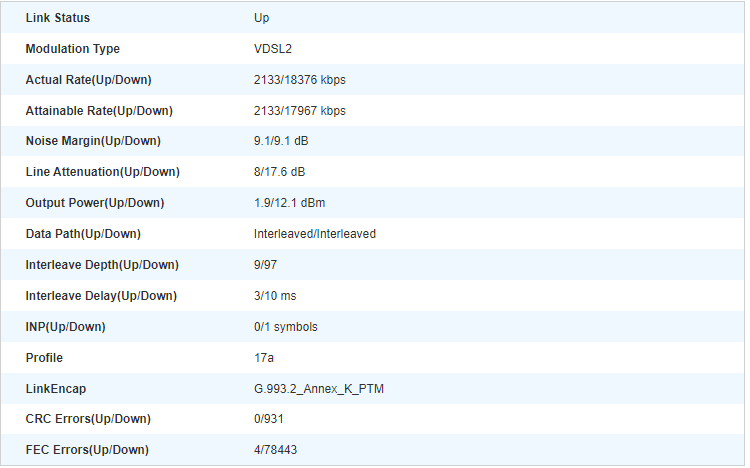Screen dimensions: 750x468
Task: Select the Modulation Type VDSL2 value
Action: (x=273, y=49)
